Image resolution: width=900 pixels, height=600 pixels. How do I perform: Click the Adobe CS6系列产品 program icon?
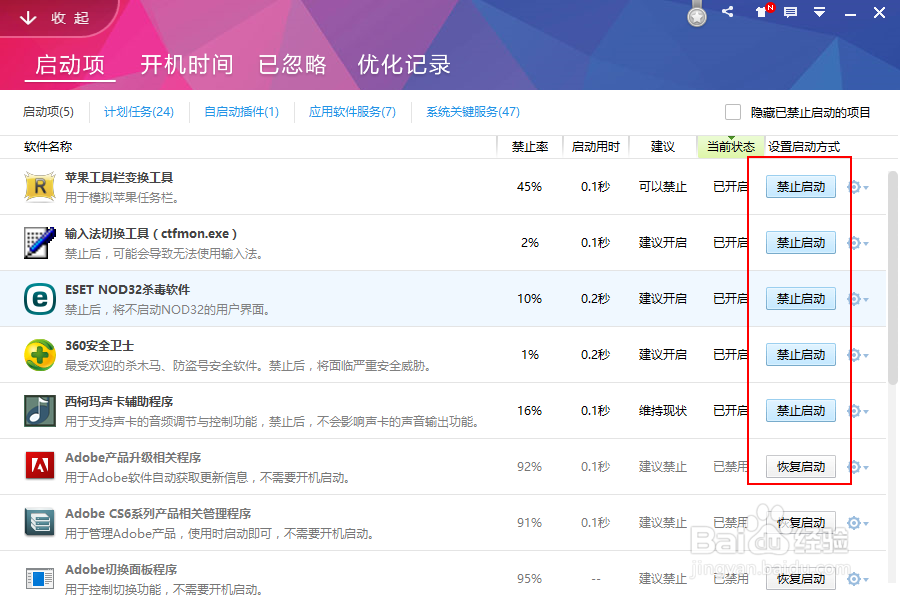[40, 522]
